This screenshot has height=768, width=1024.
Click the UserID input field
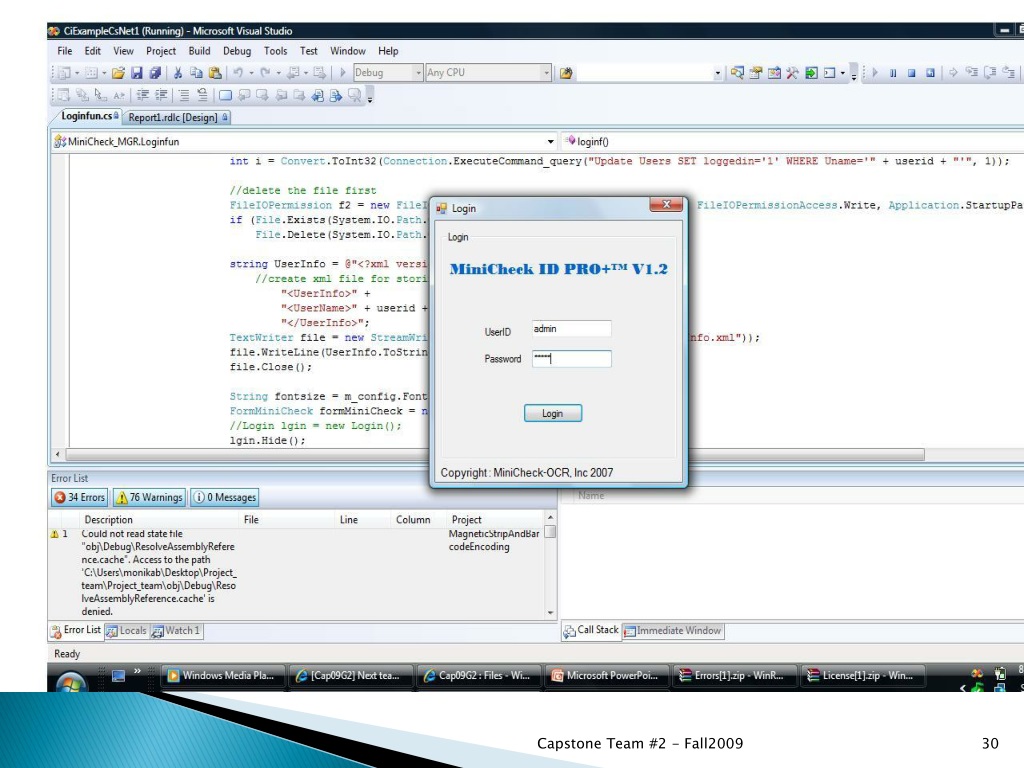point(571,328)
